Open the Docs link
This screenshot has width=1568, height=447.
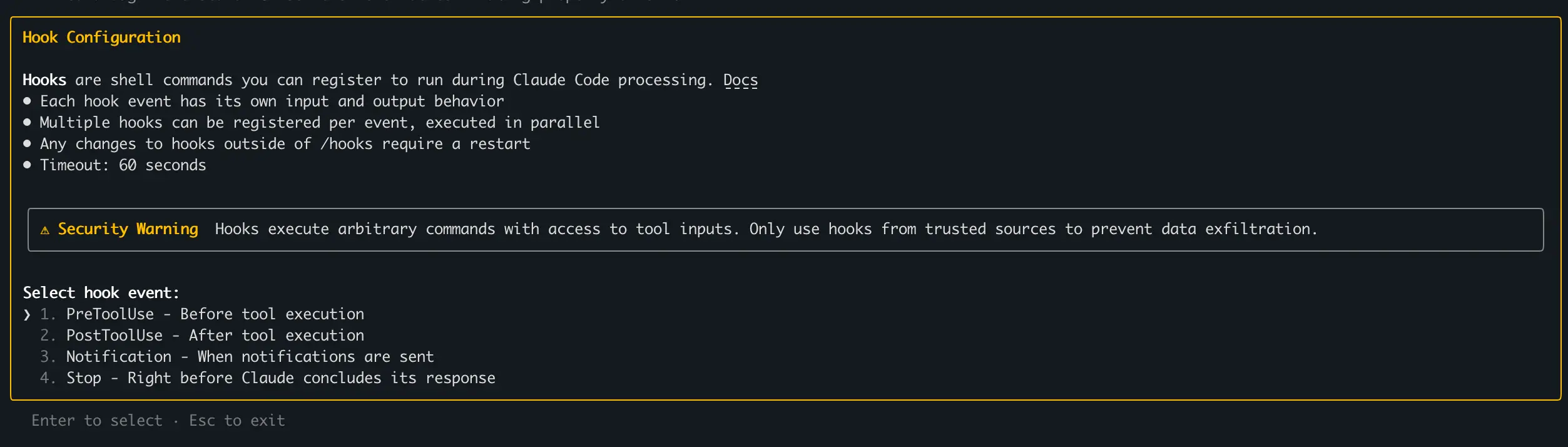(740, 80)
